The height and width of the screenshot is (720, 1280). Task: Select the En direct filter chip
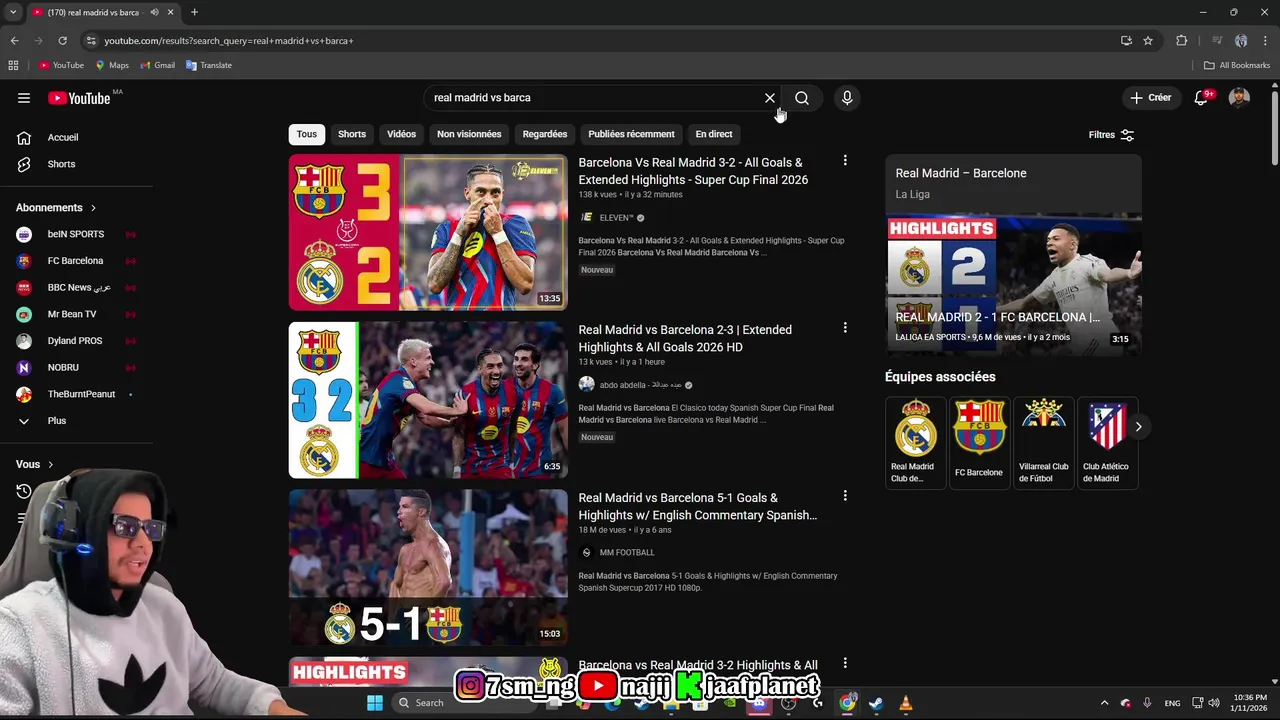[714, 134]
